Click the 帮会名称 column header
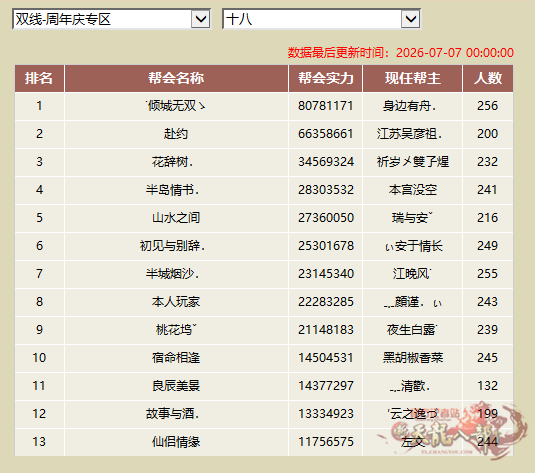The image size is (535, 473). coord(176,78)
